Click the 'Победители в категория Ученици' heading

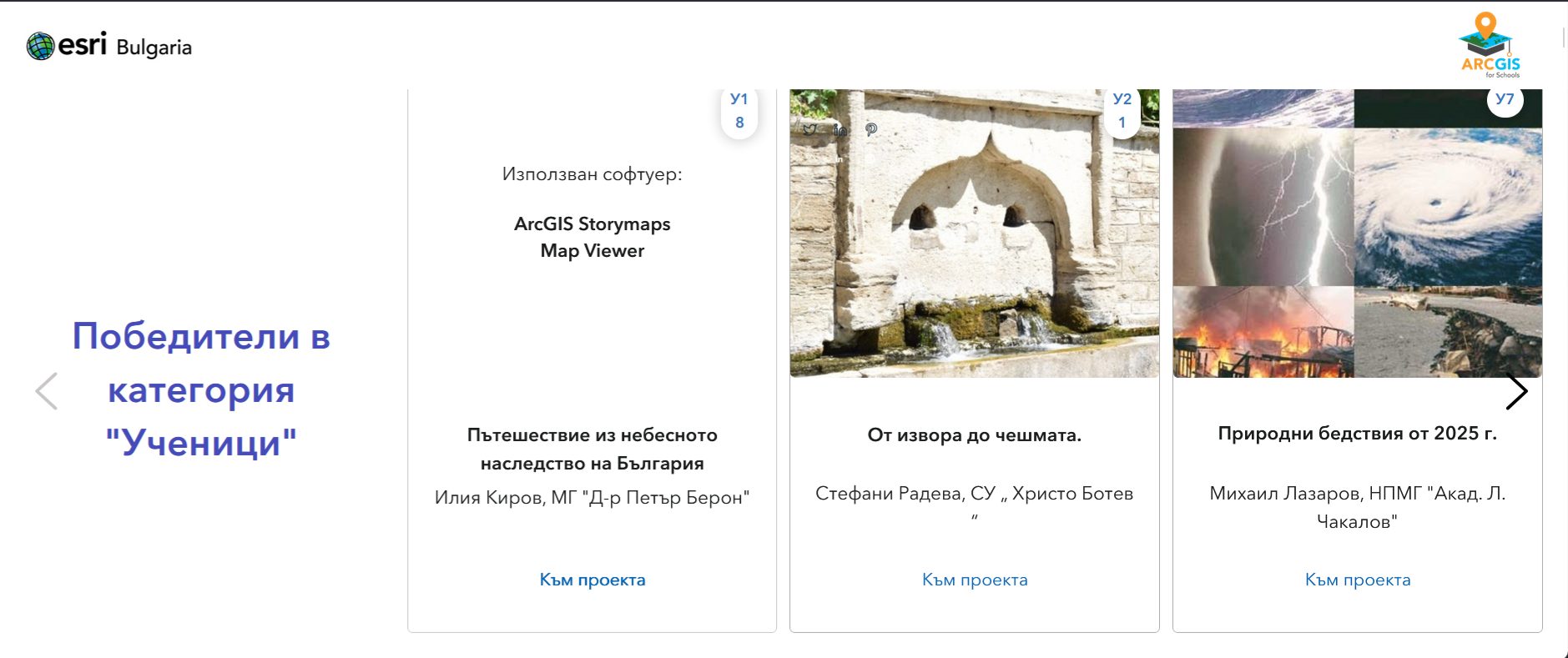tap(201, 389)
